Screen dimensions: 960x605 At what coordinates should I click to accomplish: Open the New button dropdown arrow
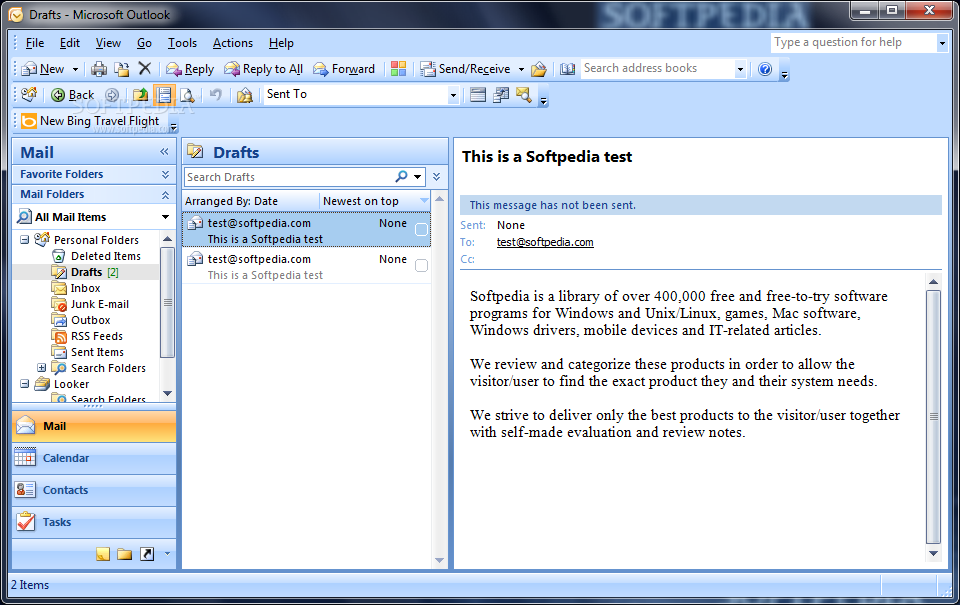[x=75, y=69]
